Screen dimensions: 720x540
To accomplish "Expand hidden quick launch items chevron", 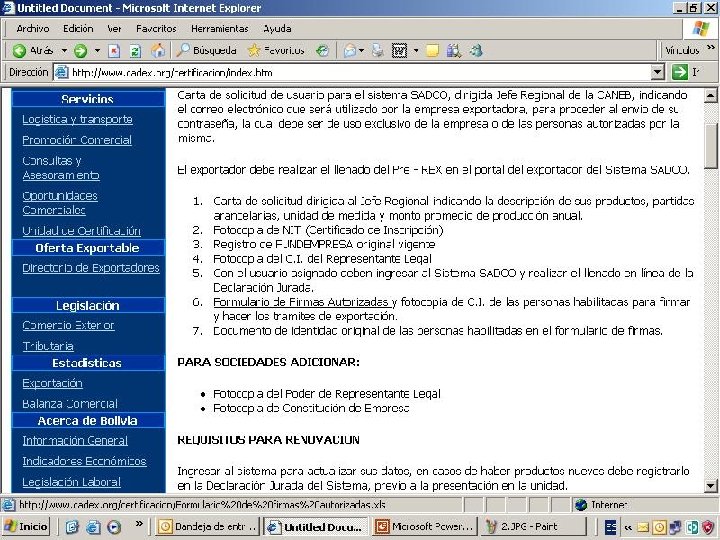I will pos(139,523).
